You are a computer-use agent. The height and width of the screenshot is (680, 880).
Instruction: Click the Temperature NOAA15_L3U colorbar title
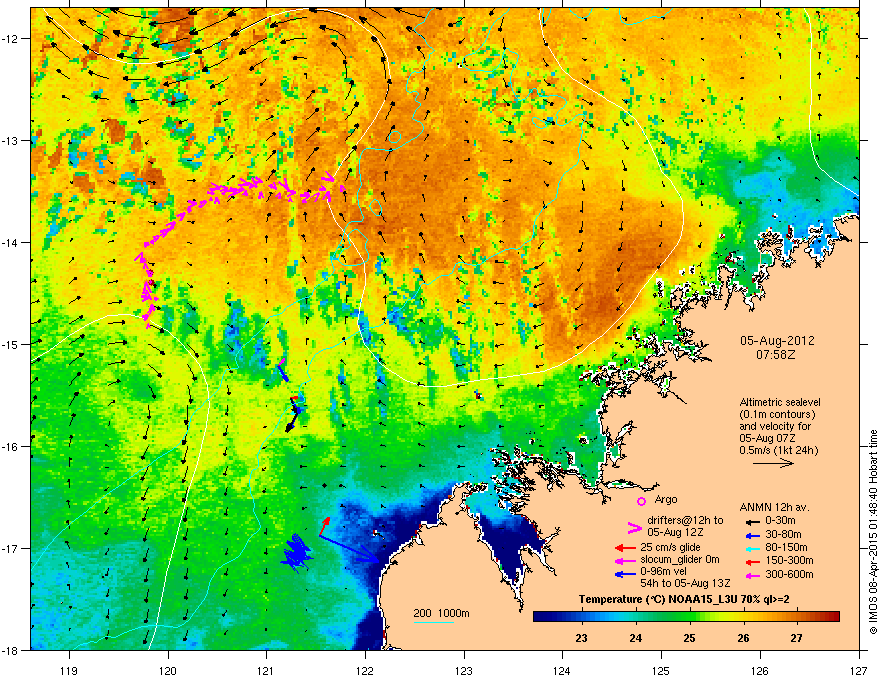click(684, 599)
